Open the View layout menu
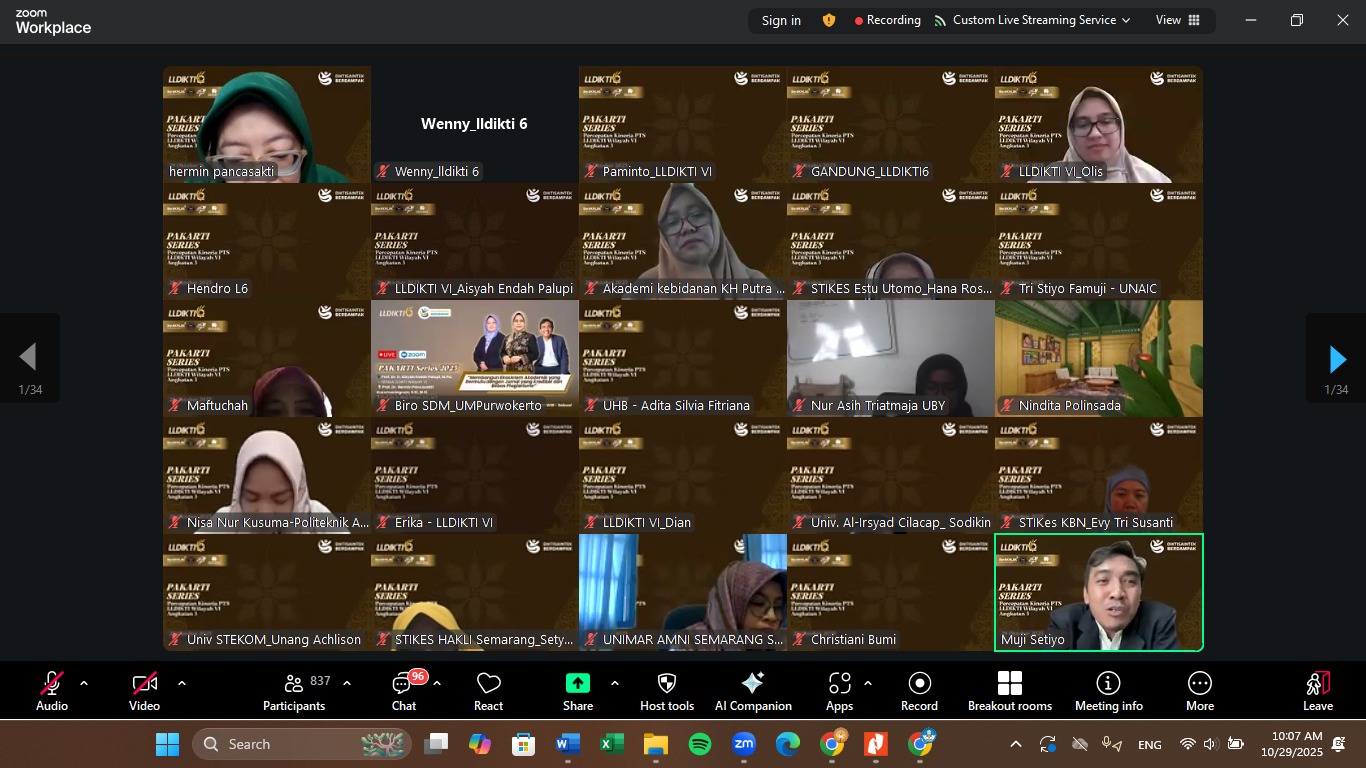1366x768 pixels. (x=1177, y=20)
